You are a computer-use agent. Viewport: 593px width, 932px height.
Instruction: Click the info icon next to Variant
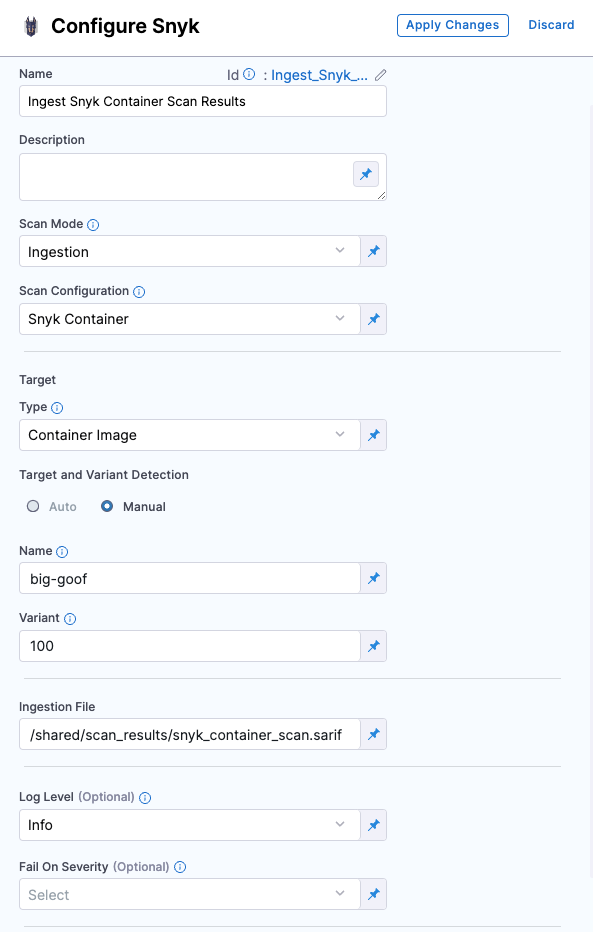pyautogui.click(x=70, y=619)
